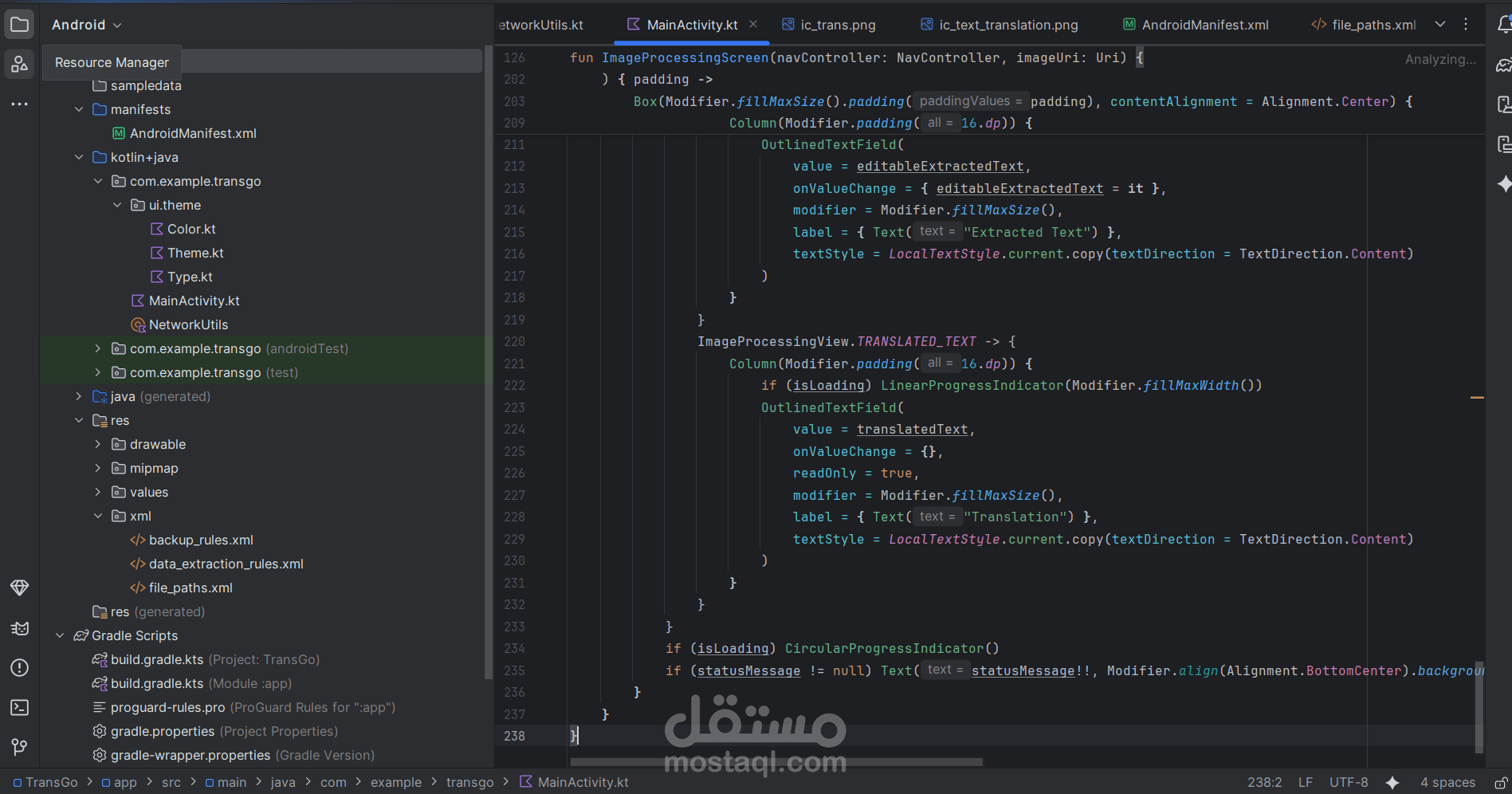
Task: Show notifications via the bell icon
Action: pos(1505,24)
